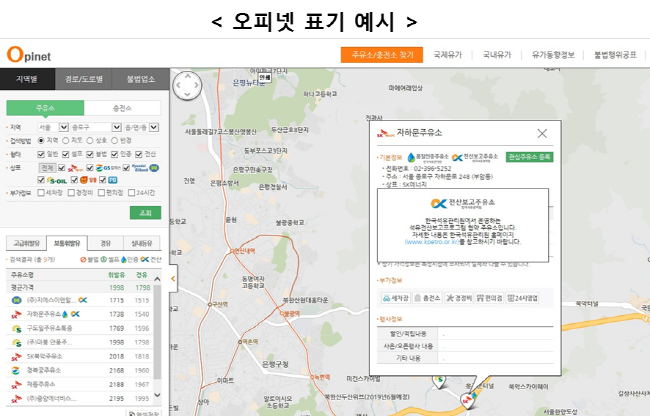Click the 전체 brand button
Viewport: 650px width, 416px height.
47,168
